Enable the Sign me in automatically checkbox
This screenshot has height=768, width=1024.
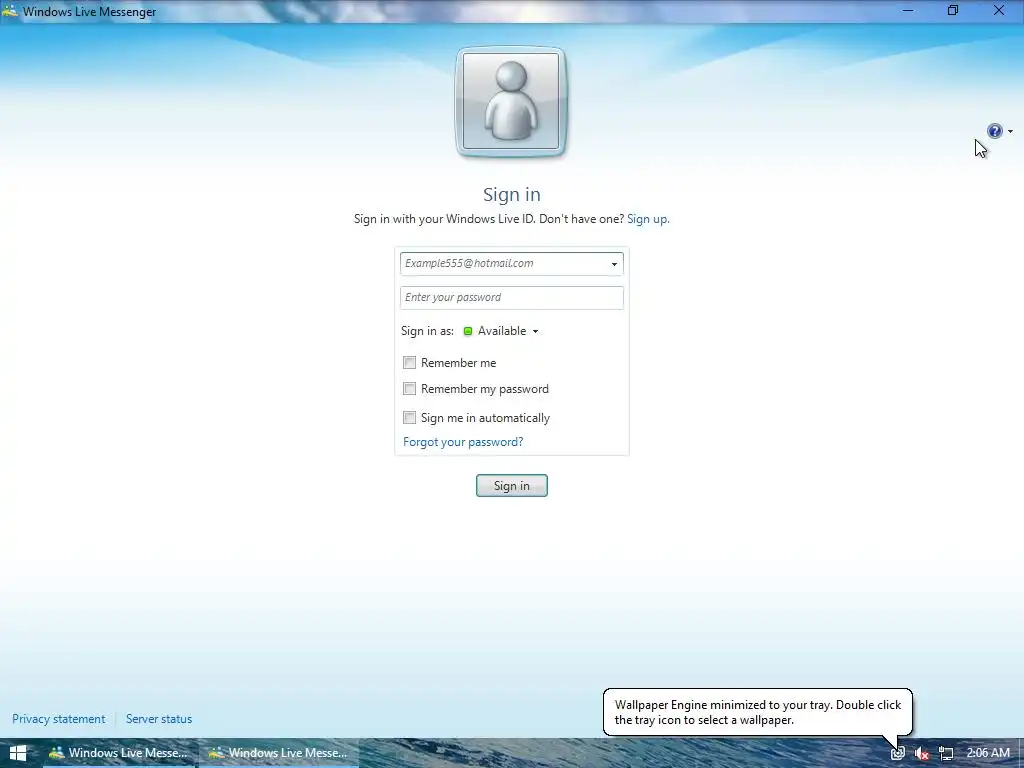[409, 417]
